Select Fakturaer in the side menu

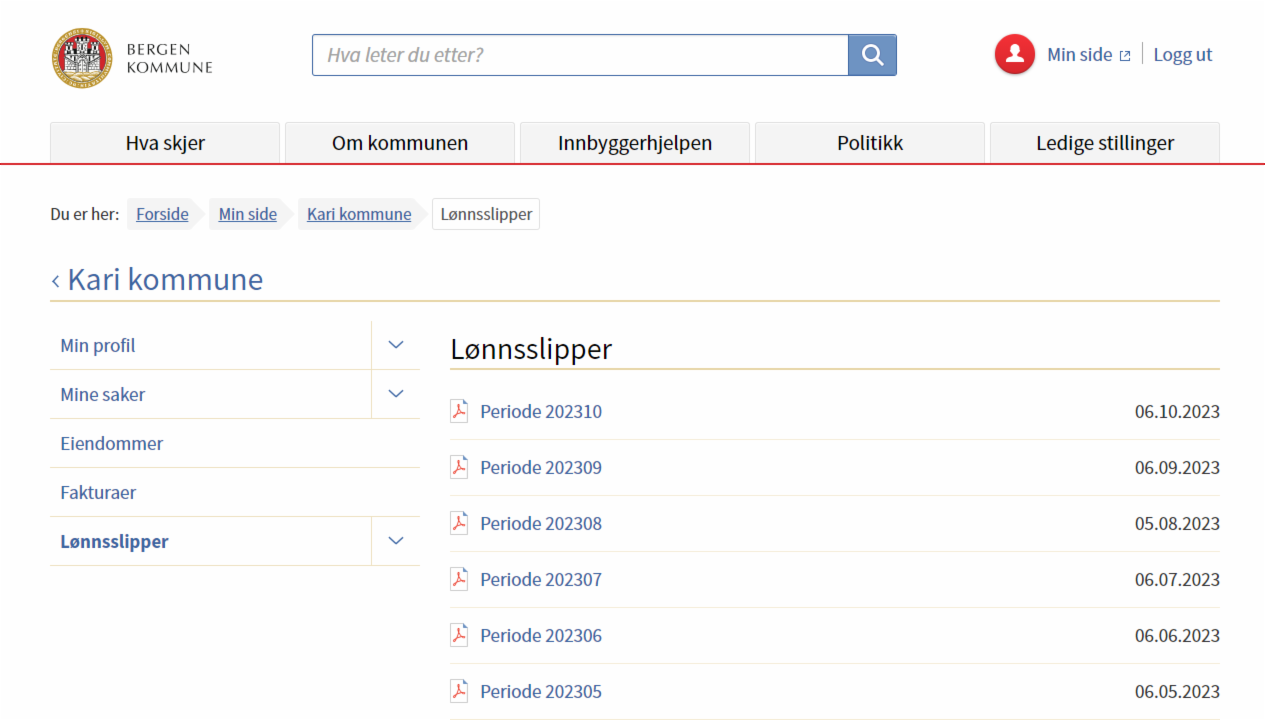(98, 492)
